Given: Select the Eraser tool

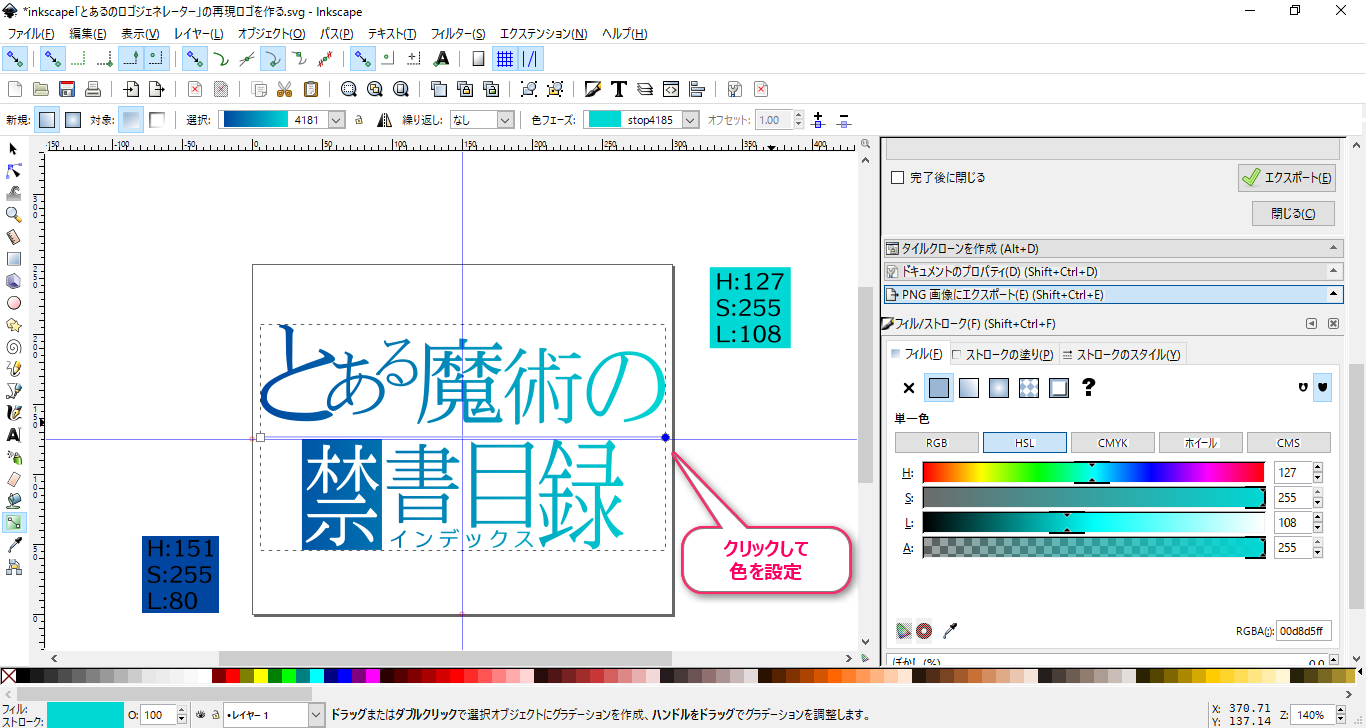Looking at the screenshot, I should click(14, 478).
